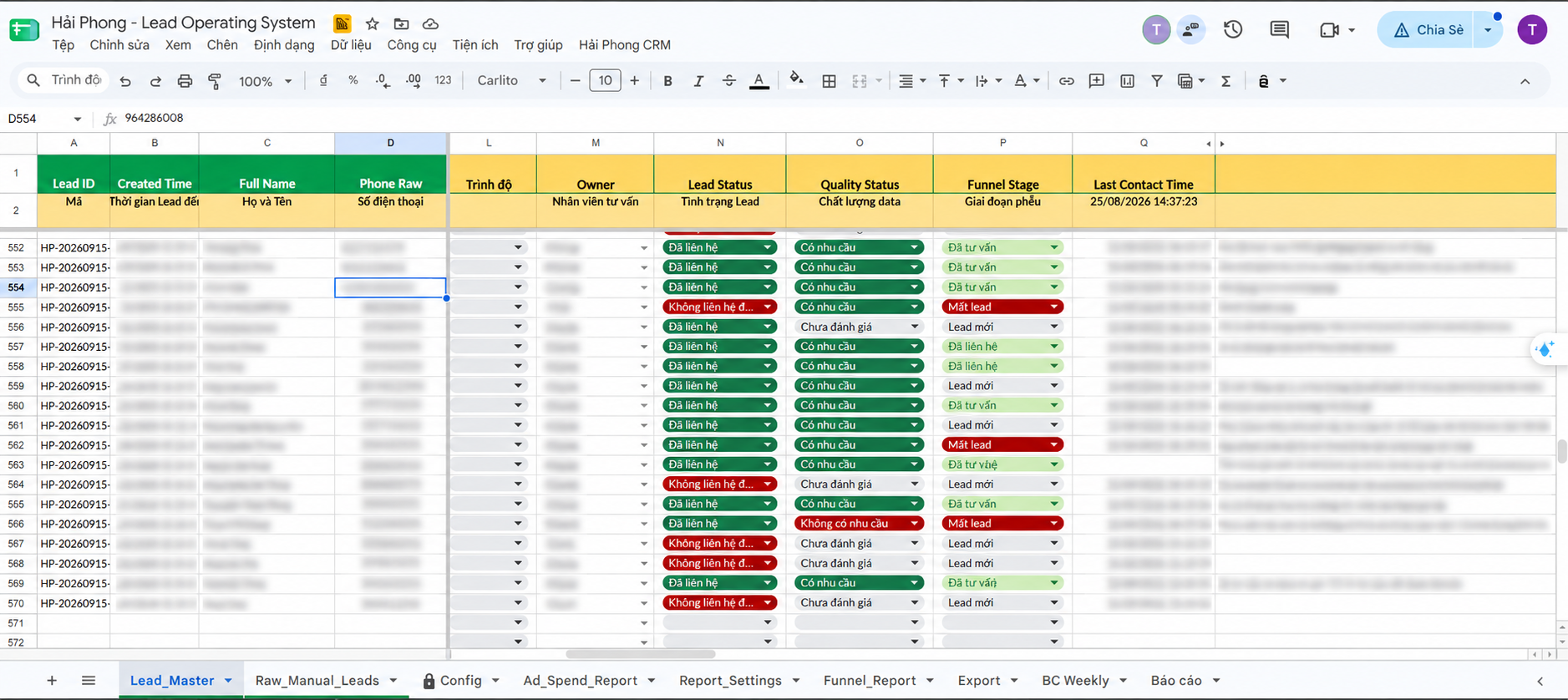Open Share options dropdown arrow
This screenshot has width=1568, height=700.
[1488, 30]
